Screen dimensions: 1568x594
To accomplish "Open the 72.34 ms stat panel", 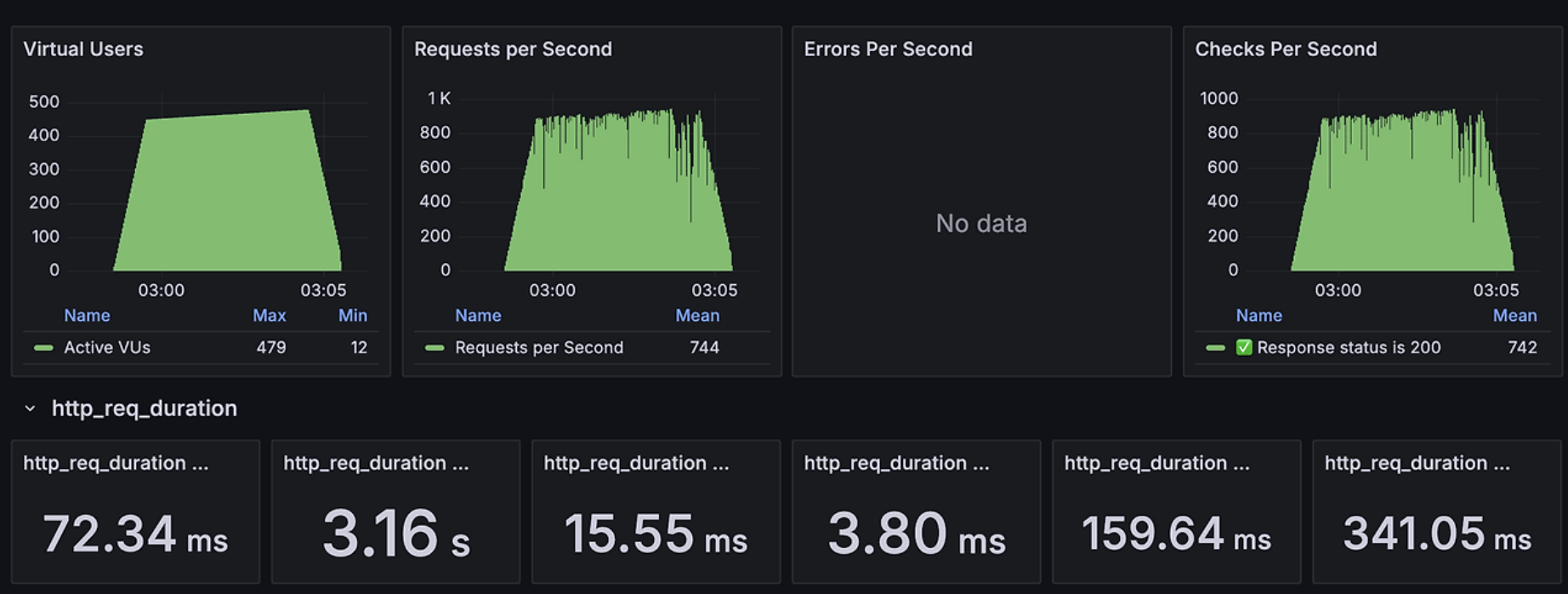I will [x=135, y=511].
